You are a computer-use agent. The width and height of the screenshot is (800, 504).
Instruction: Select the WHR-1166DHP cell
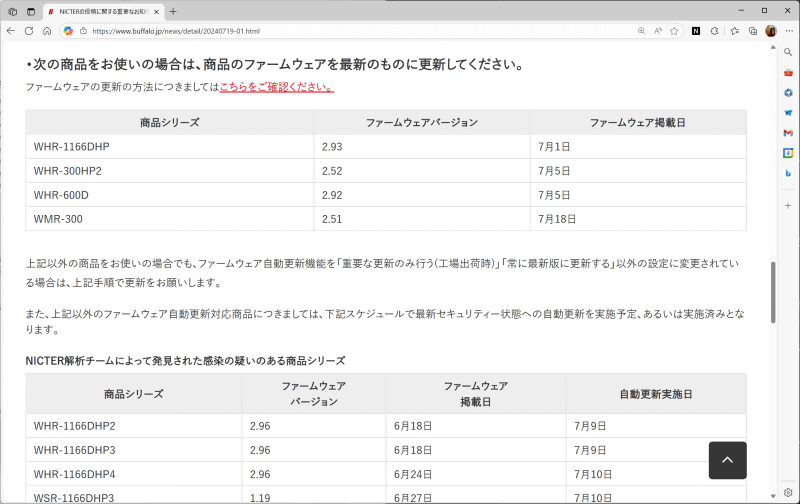click(169, 147)
